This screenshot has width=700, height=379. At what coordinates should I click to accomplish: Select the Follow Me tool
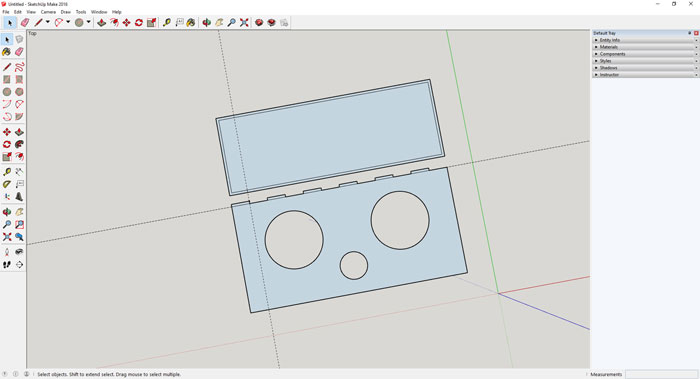point(19,144)
